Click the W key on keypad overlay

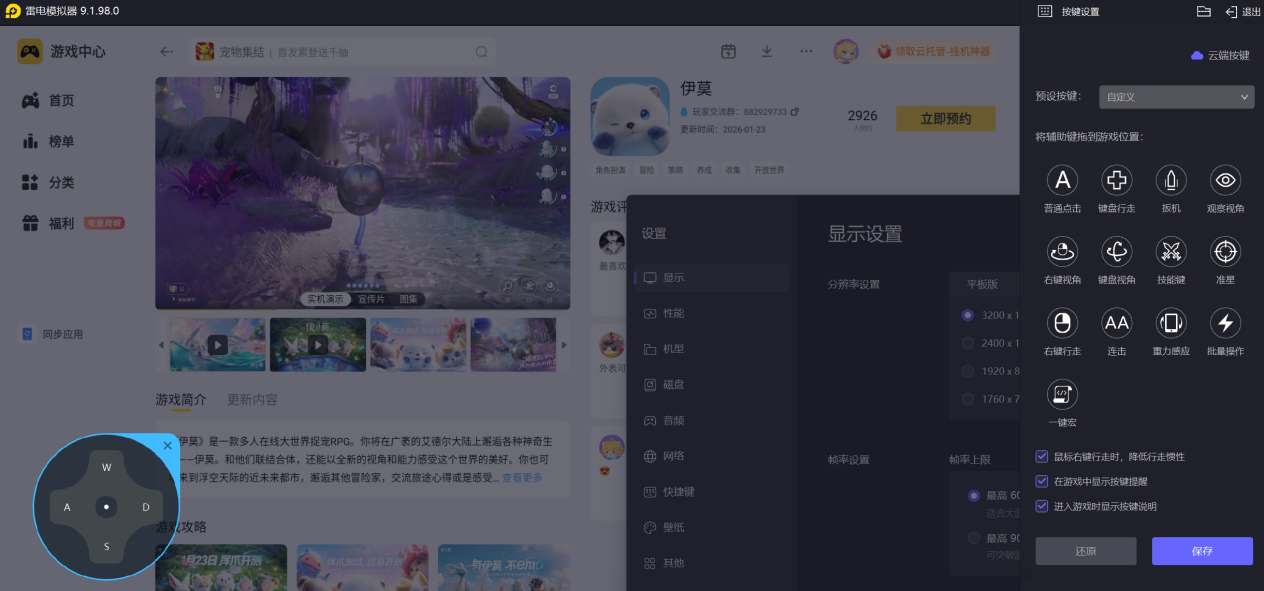[107, 467]
